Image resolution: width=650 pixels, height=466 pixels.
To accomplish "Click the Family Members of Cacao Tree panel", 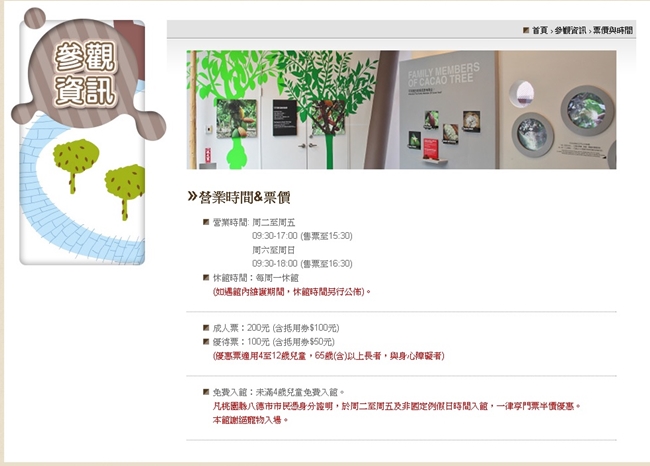I will click(447, 110).
